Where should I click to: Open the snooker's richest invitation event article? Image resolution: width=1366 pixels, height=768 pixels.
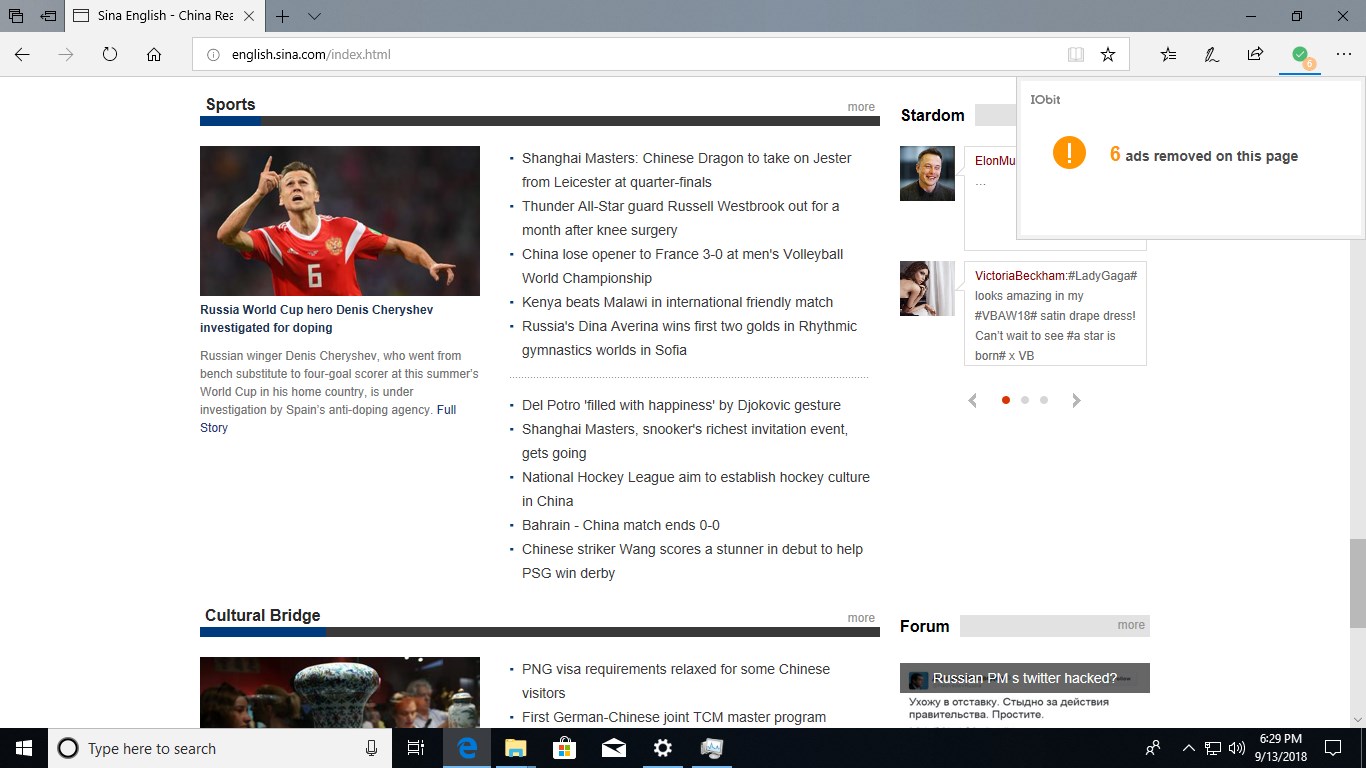(685, 441)
